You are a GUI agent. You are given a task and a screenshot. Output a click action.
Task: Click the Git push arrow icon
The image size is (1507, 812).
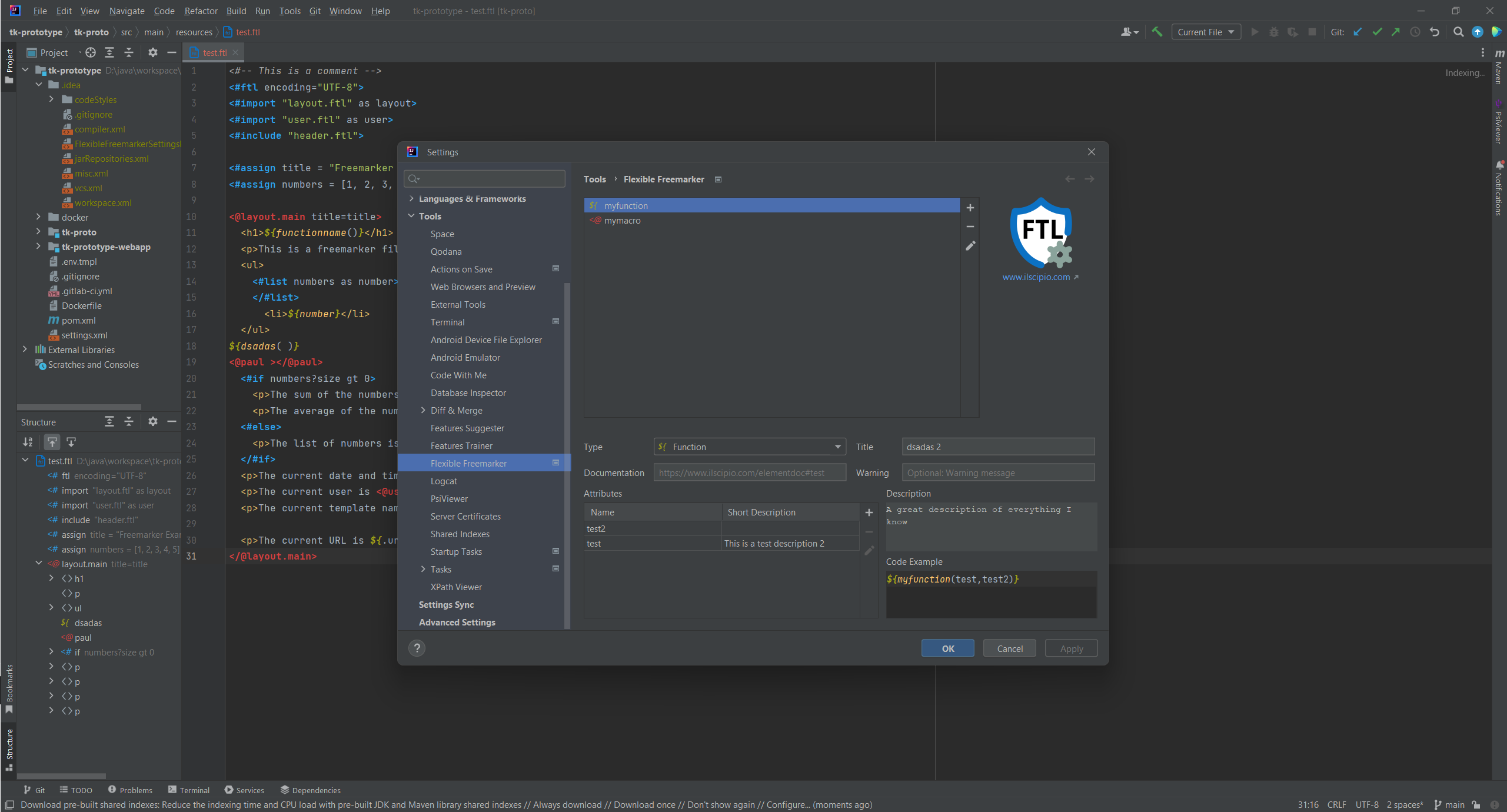pyautogui.click(x=1396, y=32)
